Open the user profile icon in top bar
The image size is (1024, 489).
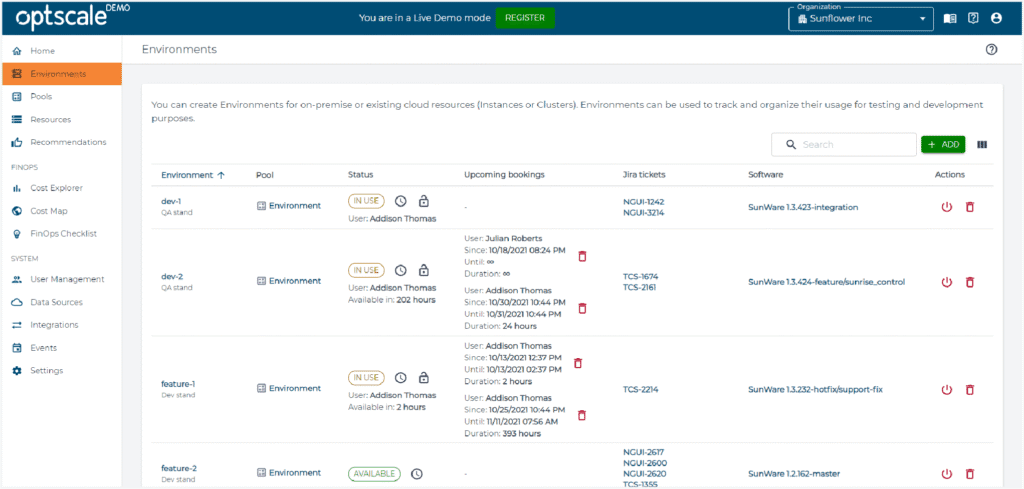[x=996, y=18]
